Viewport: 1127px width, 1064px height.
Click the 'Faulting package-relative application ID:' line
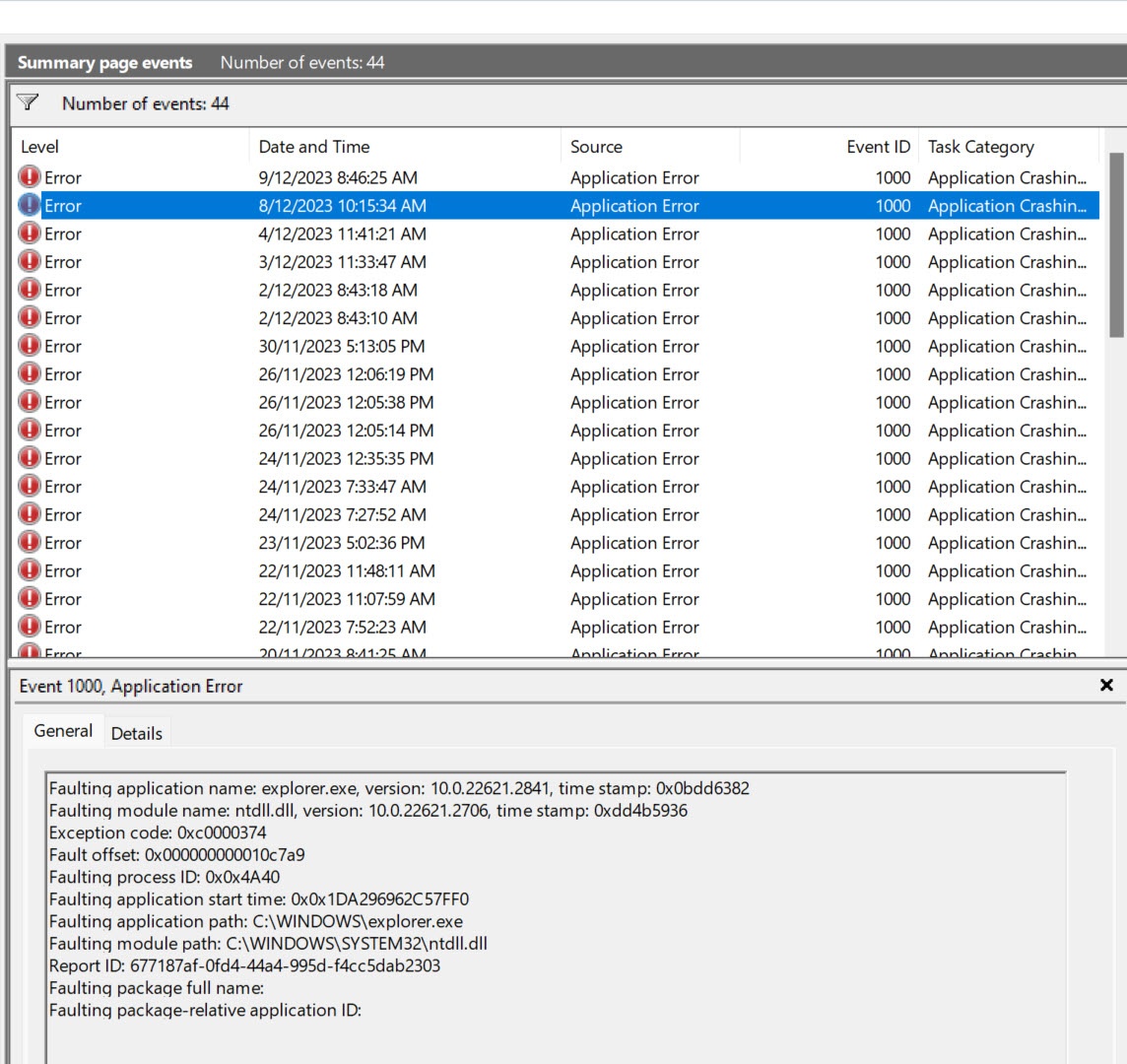click(205, 1010)
